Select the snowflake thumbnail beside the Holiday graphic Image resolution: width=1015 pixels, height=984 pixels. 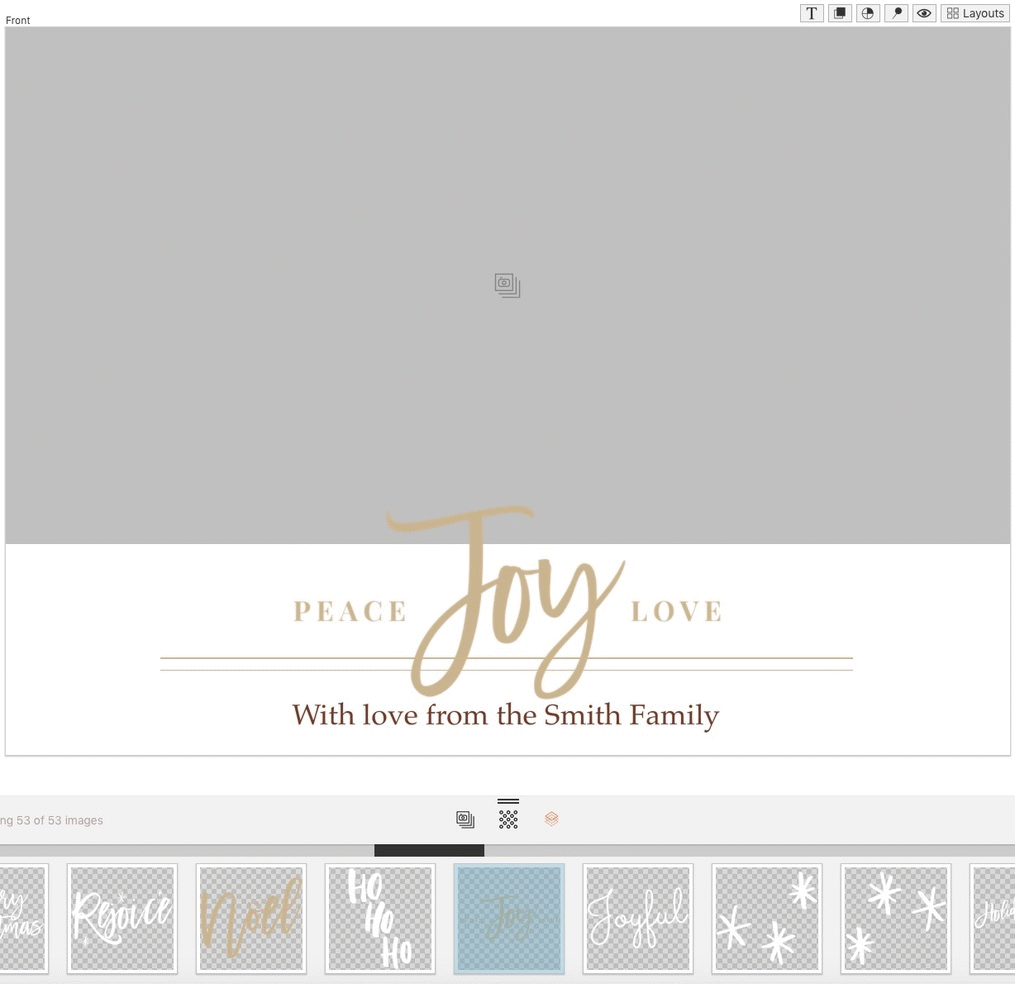coord(895,918)
